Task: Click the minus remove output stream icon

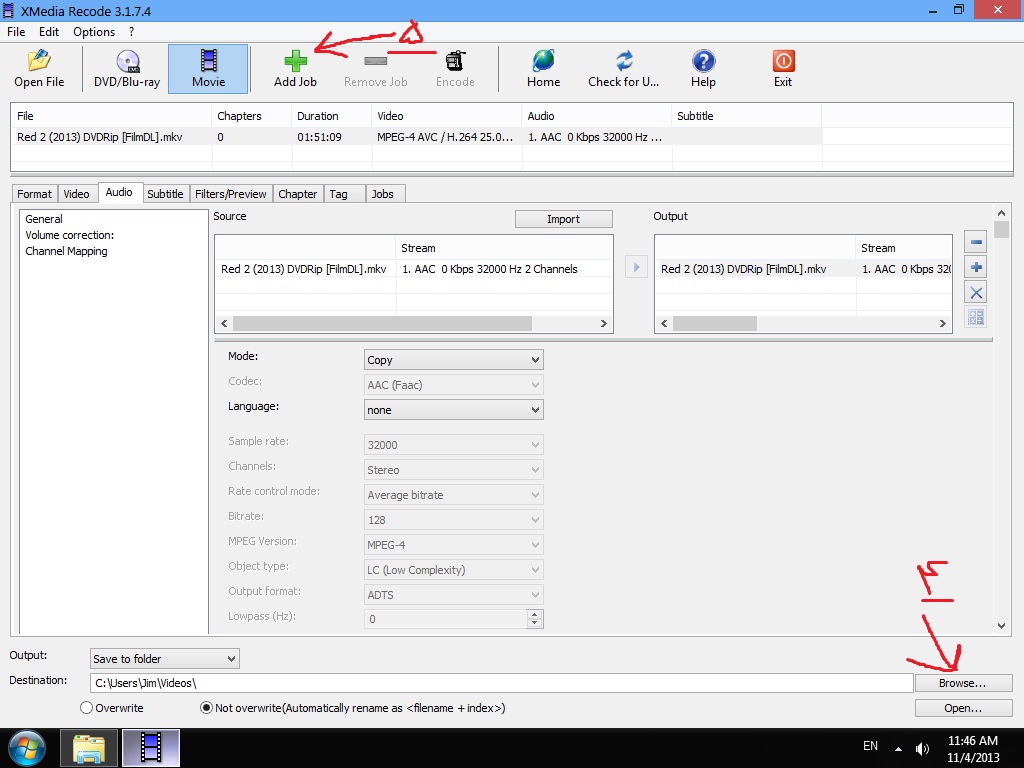Action: [976, 242]
